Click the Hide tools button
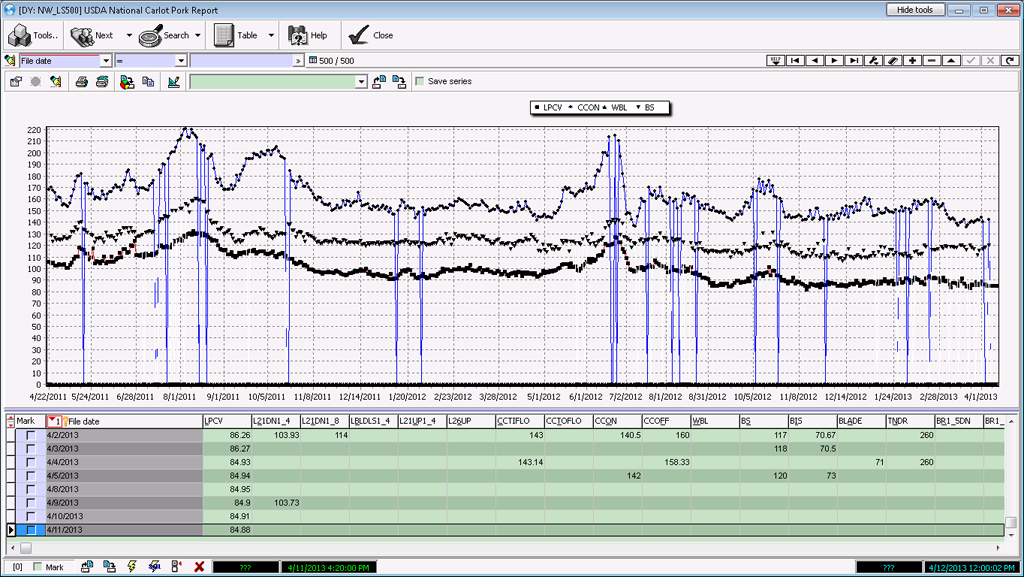The width and height of the screenshot is (1024, 577). [914, 9]
